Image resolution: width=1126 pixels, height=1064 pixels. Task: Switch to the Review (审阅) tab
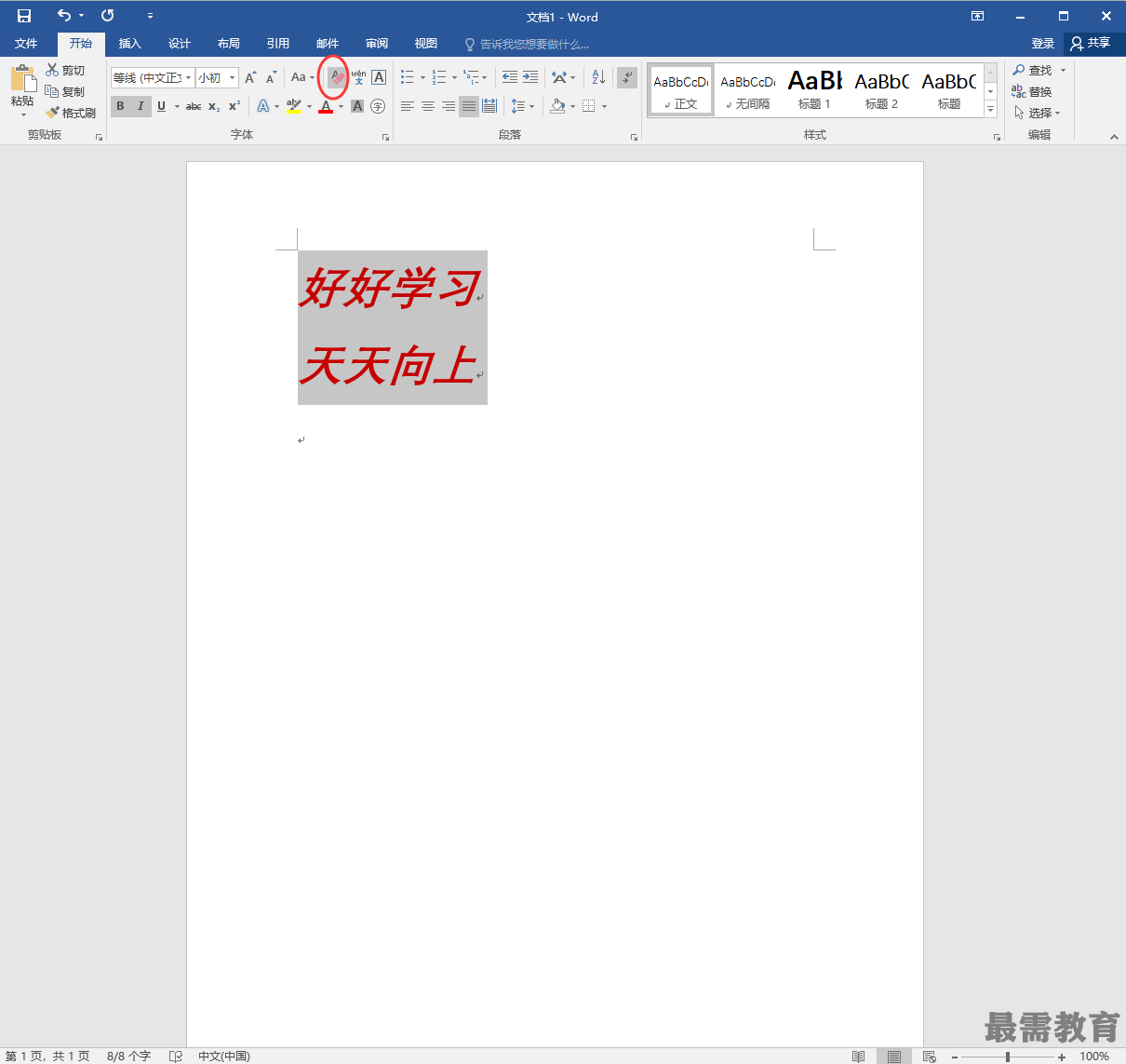coord(377,44)
